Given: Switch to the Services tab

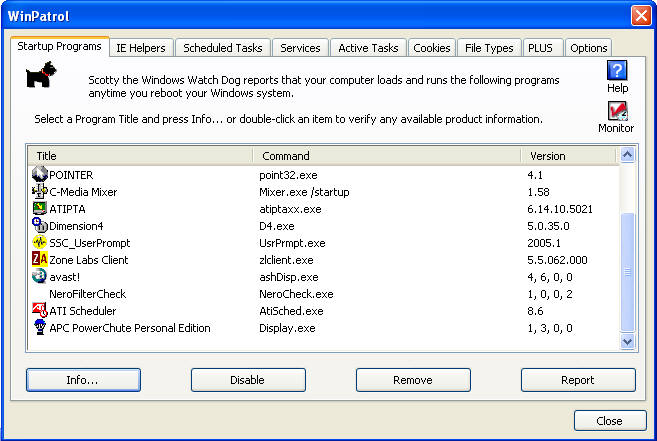Looking at the screenshot, I should tap(300, 48).
